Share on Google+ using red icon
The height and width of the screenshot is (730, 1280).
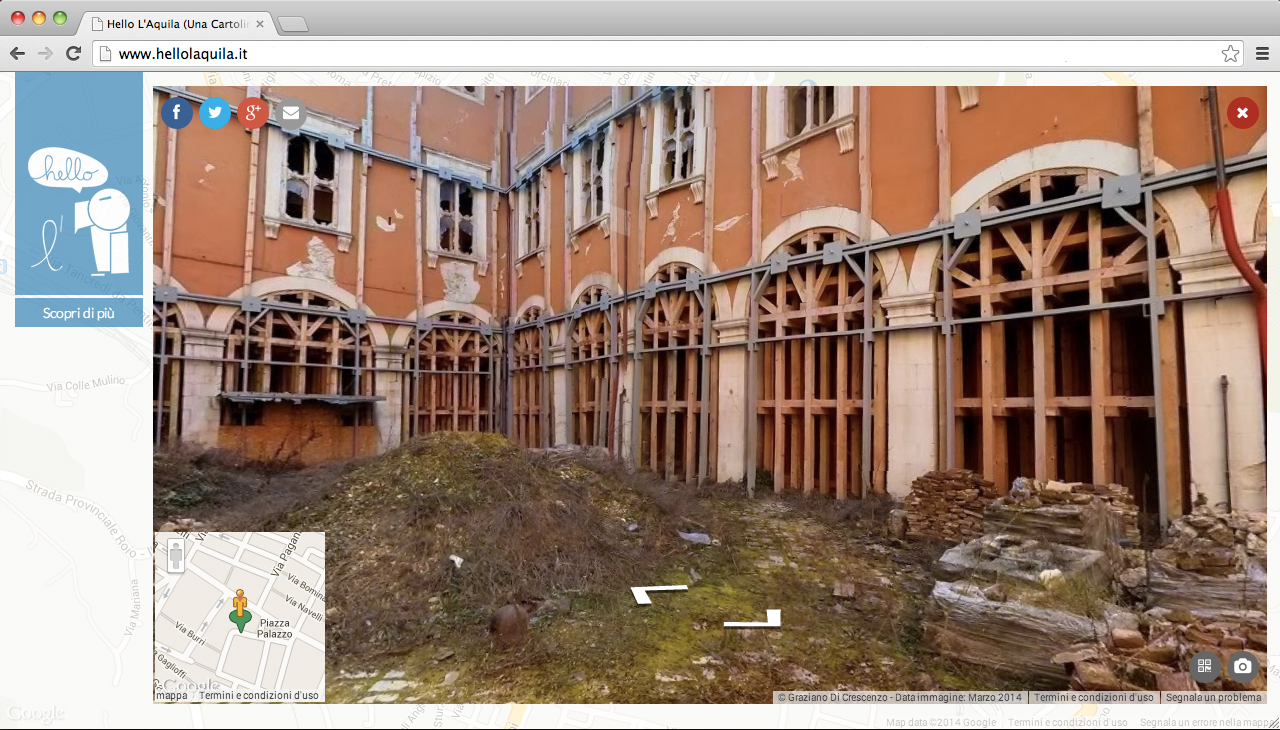[252, 113]
